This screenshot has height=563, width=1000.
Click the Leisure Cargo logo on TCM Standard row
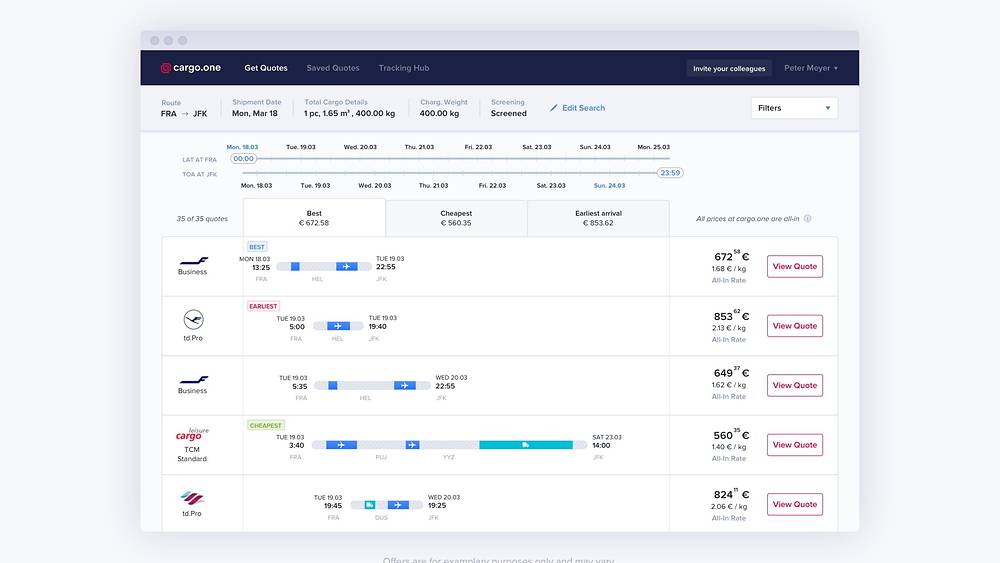(192, 435)
